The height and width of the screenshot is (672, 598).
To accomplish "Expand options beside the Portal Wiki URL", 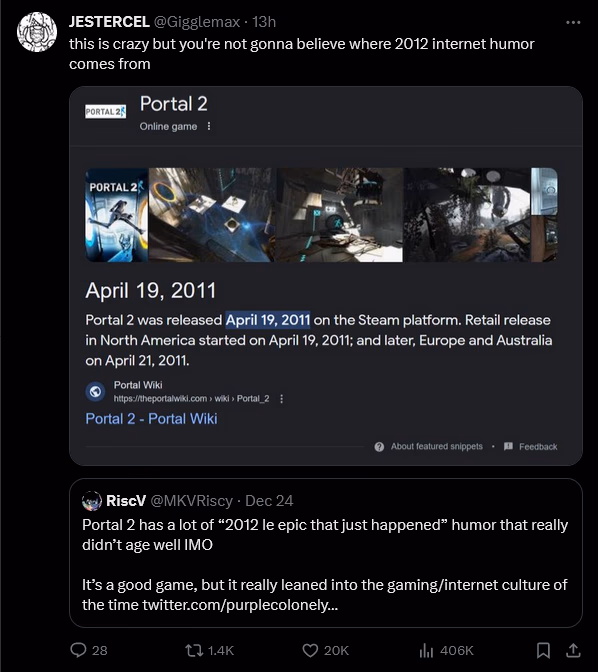I will click(281, 399).
